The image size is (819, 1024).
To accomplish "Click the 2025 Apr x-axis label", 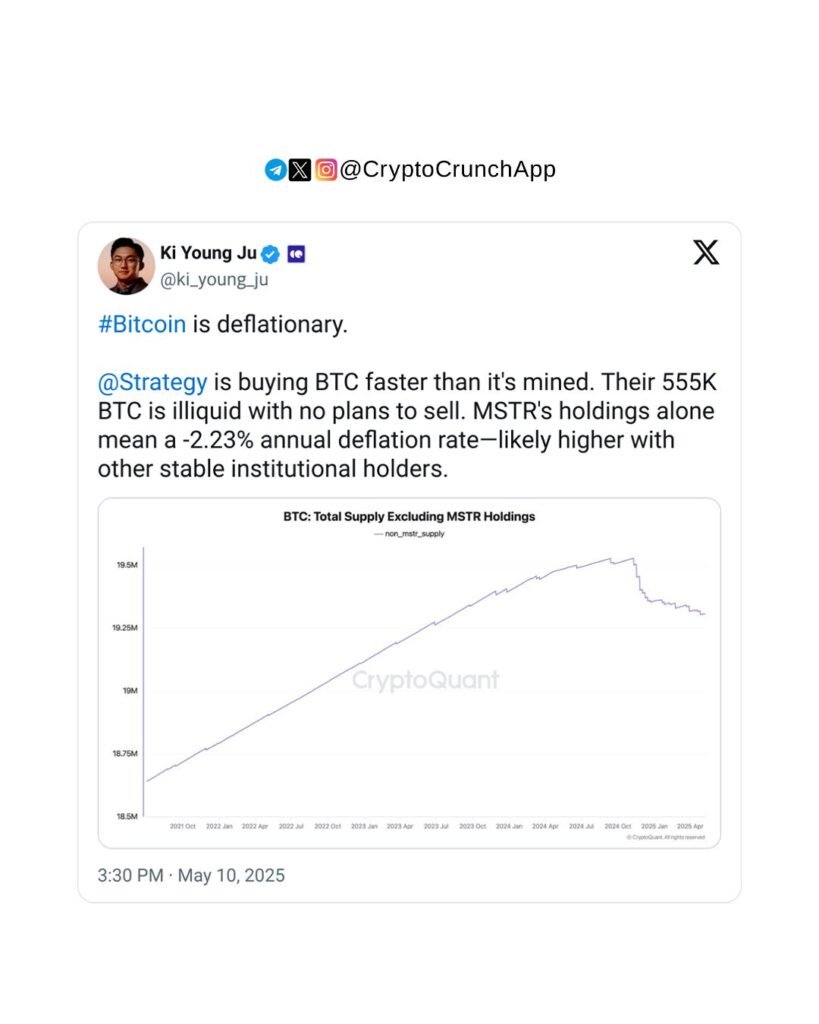I will [x=690, y=826].
